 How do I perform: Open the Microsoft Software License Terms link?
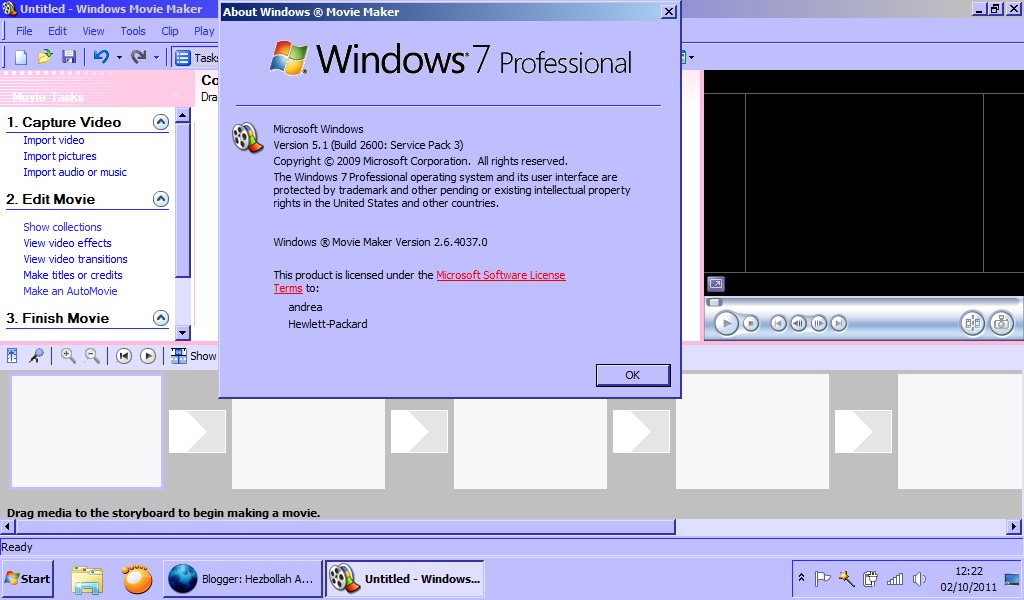tap(500, 275)
